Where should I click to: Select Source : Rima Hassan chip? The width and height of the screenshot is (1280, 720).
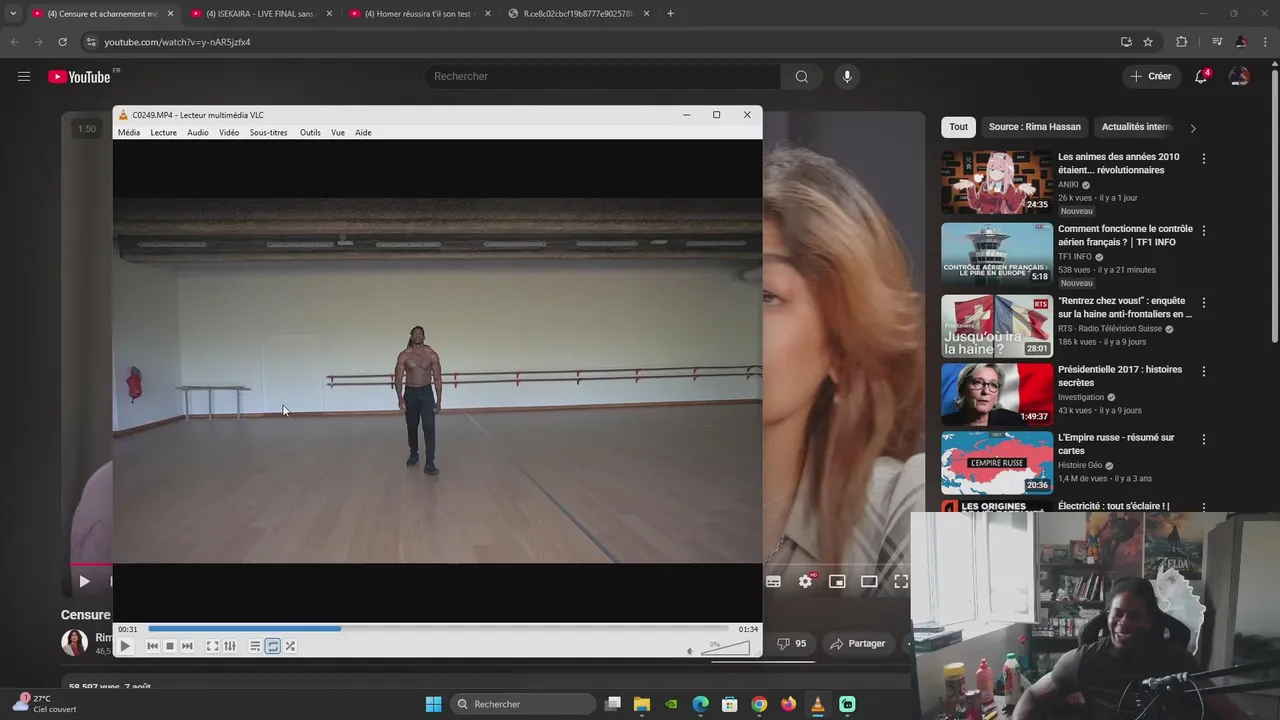click(1034, 127)
